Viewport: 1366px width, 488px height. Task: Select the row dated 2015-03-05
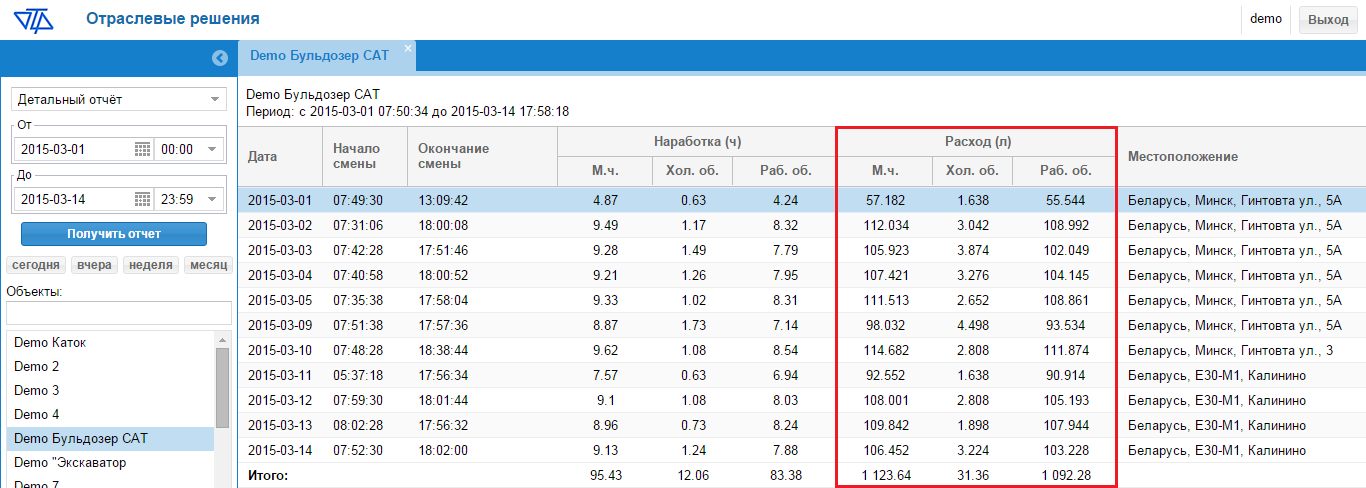click(802, 300)
